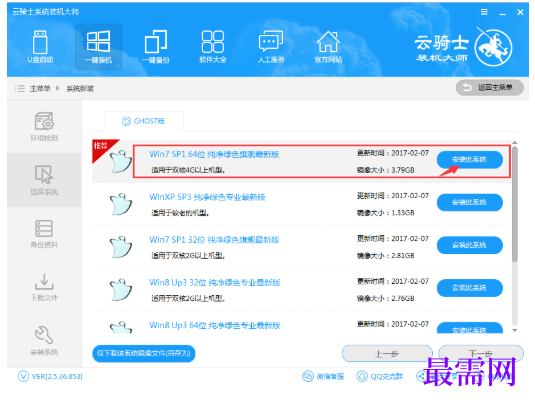
Task: Click the system list scrollbar thumb
Action: 515,204
